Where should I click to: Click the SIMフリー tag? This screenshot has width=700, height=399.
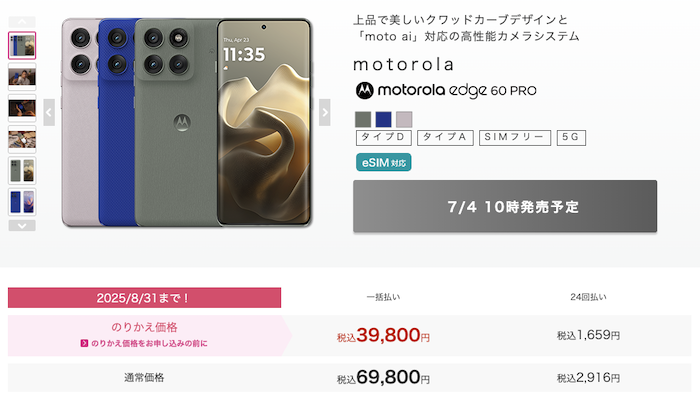pyautogui.click(x=515, y=137)
